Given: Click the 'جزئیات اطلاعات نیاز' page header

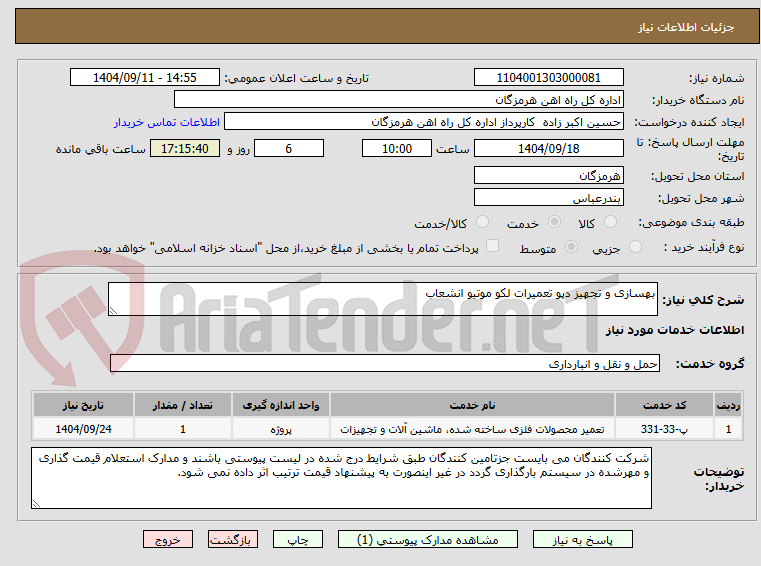Looking at the screenshot, I should coord(686,27).
